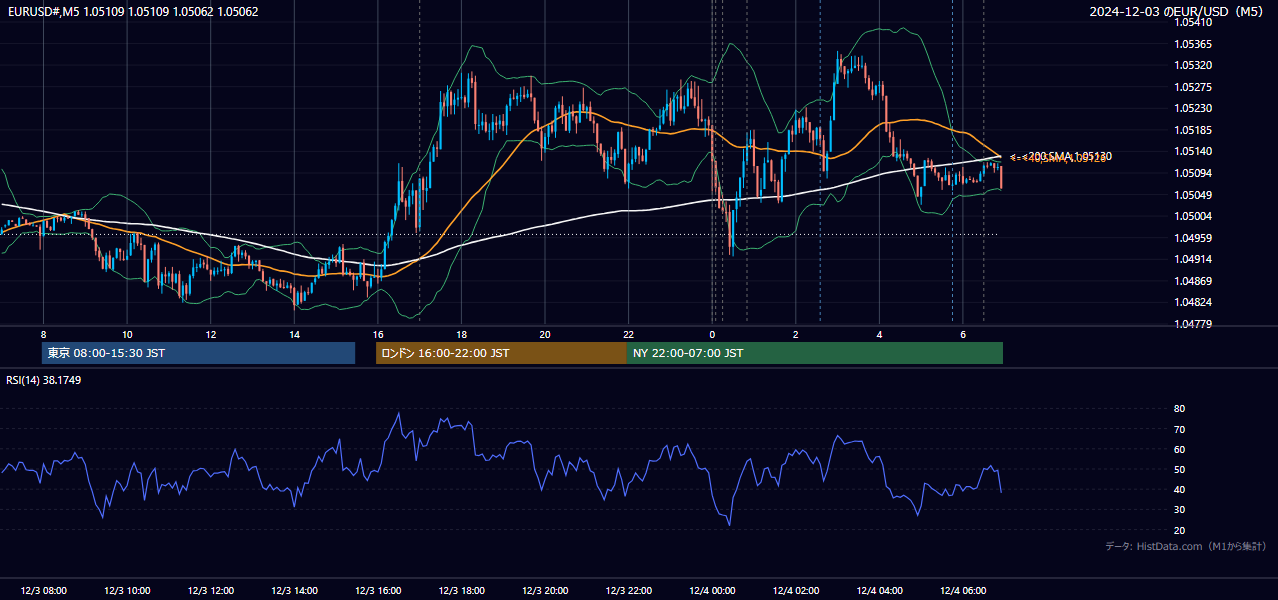This screenshot has width=1278, height=600.
Task: Click the EURUSD#,M5 symbol title with OHLC values
Action: (x=133, y=12)
